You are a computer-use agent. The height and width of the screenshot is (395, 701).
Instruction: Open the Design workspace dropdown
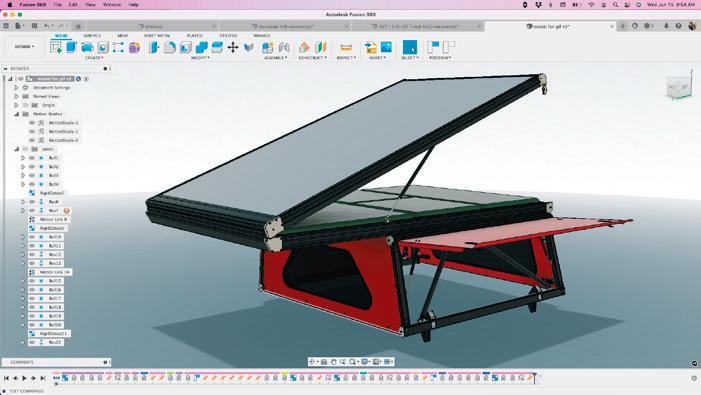[24, 46]
